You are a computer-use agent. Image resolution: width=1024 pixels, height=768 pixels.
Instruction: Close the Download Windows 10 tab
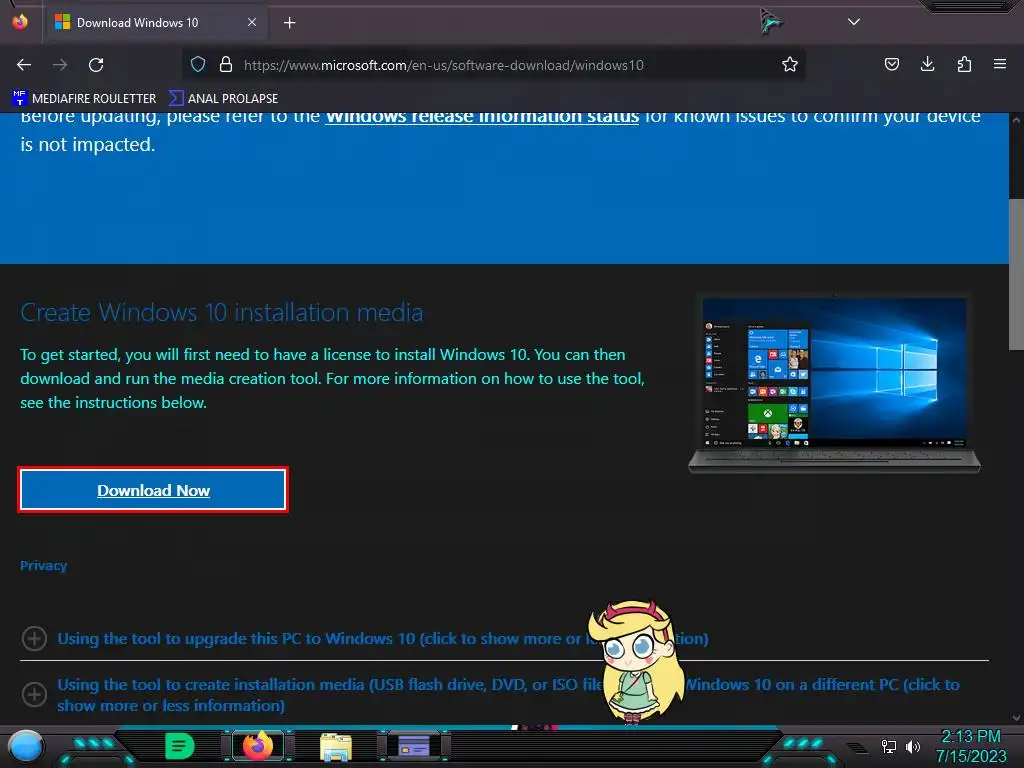252,22
